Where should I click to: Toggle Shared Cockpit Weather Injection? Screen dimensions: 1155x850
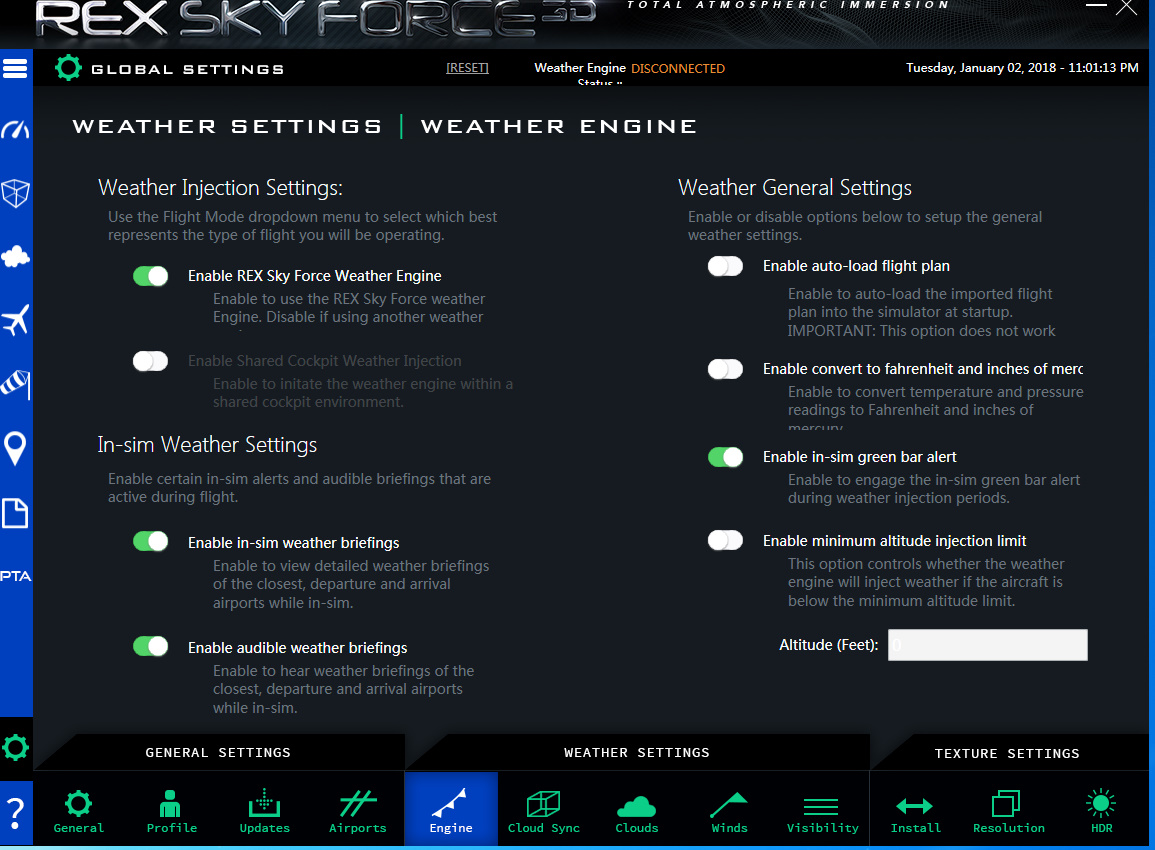click(x=150, y=361)
